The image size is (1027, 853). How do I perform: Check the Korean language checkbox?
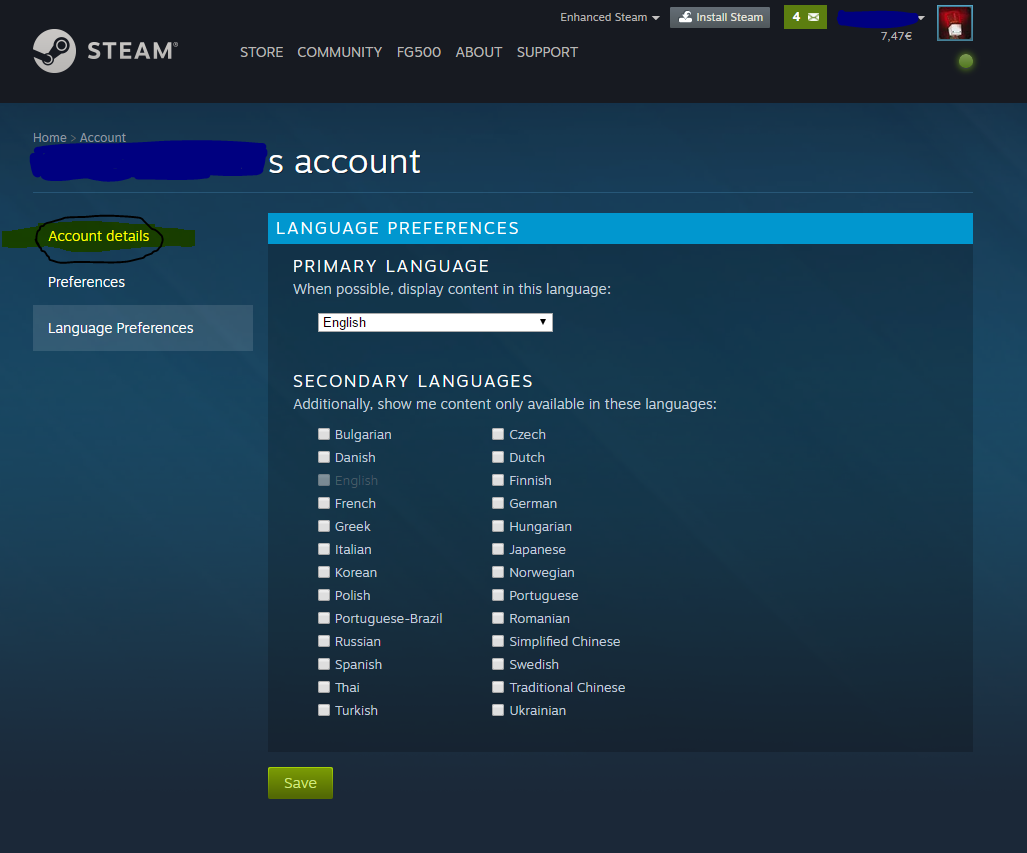click(324, 572)
